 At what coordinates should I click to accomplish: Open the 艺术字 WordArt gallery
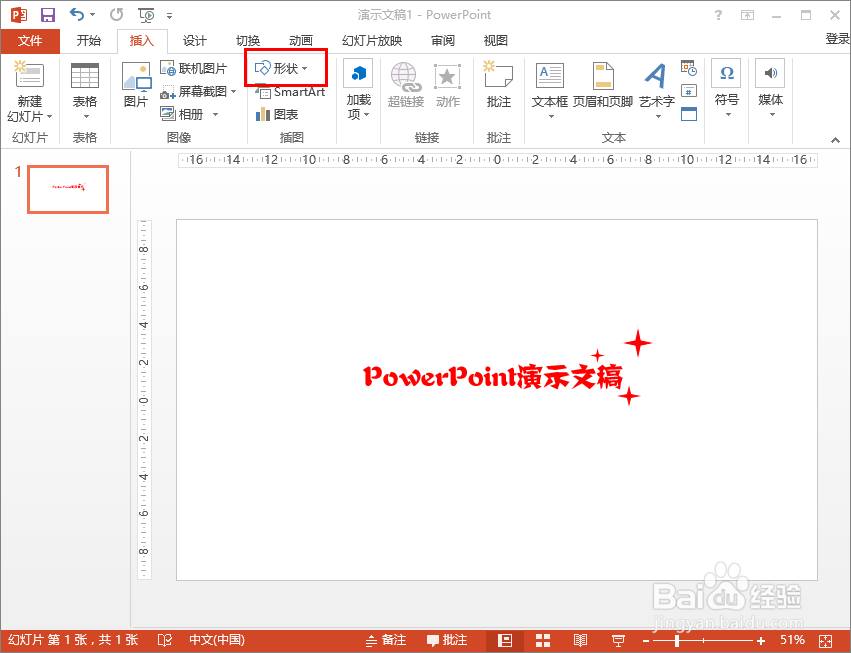657,90
